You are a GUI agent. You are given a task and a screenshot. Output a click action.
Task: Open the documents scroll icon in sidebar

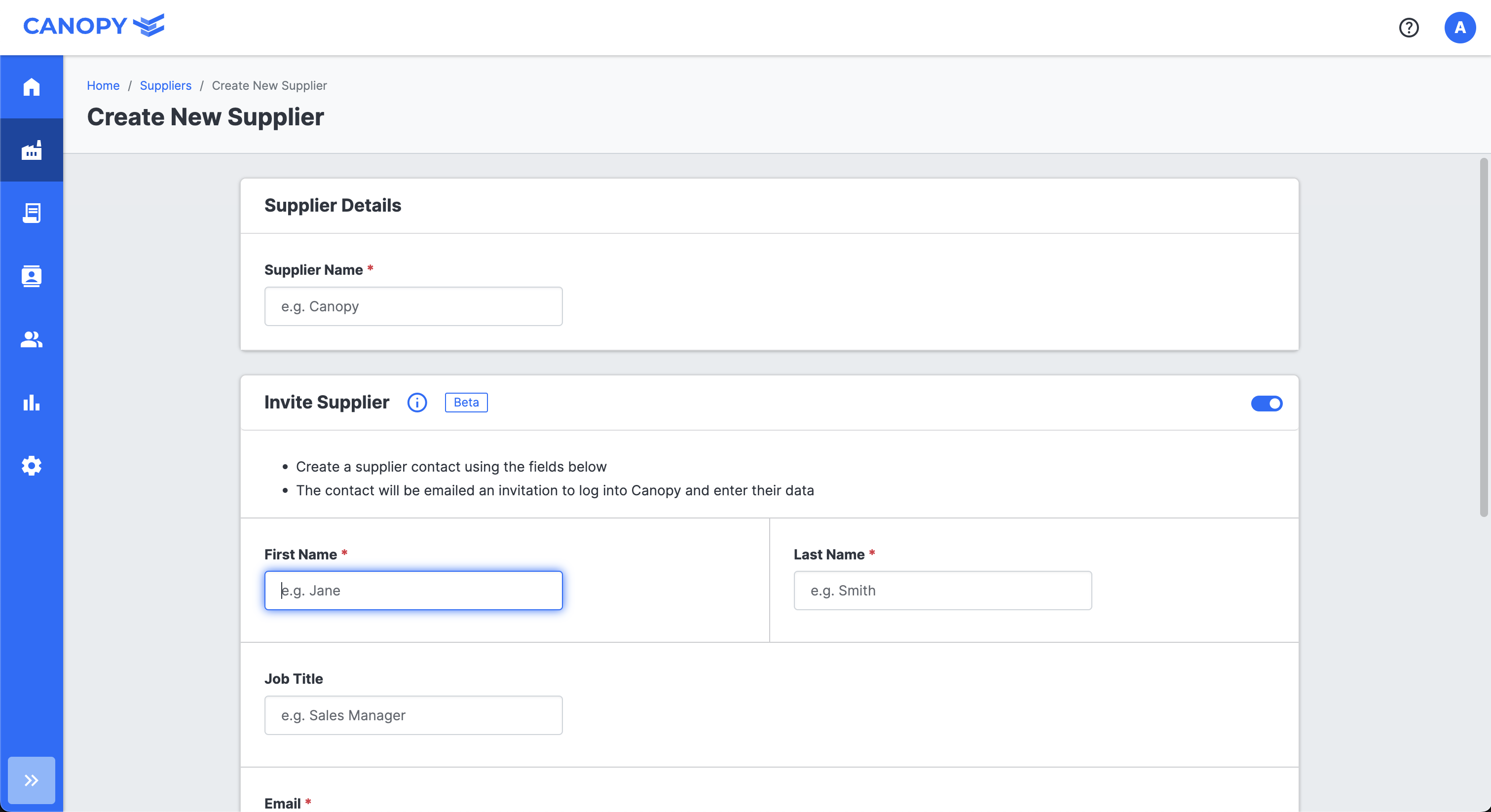pyautogui.click(x=31, y=213)
